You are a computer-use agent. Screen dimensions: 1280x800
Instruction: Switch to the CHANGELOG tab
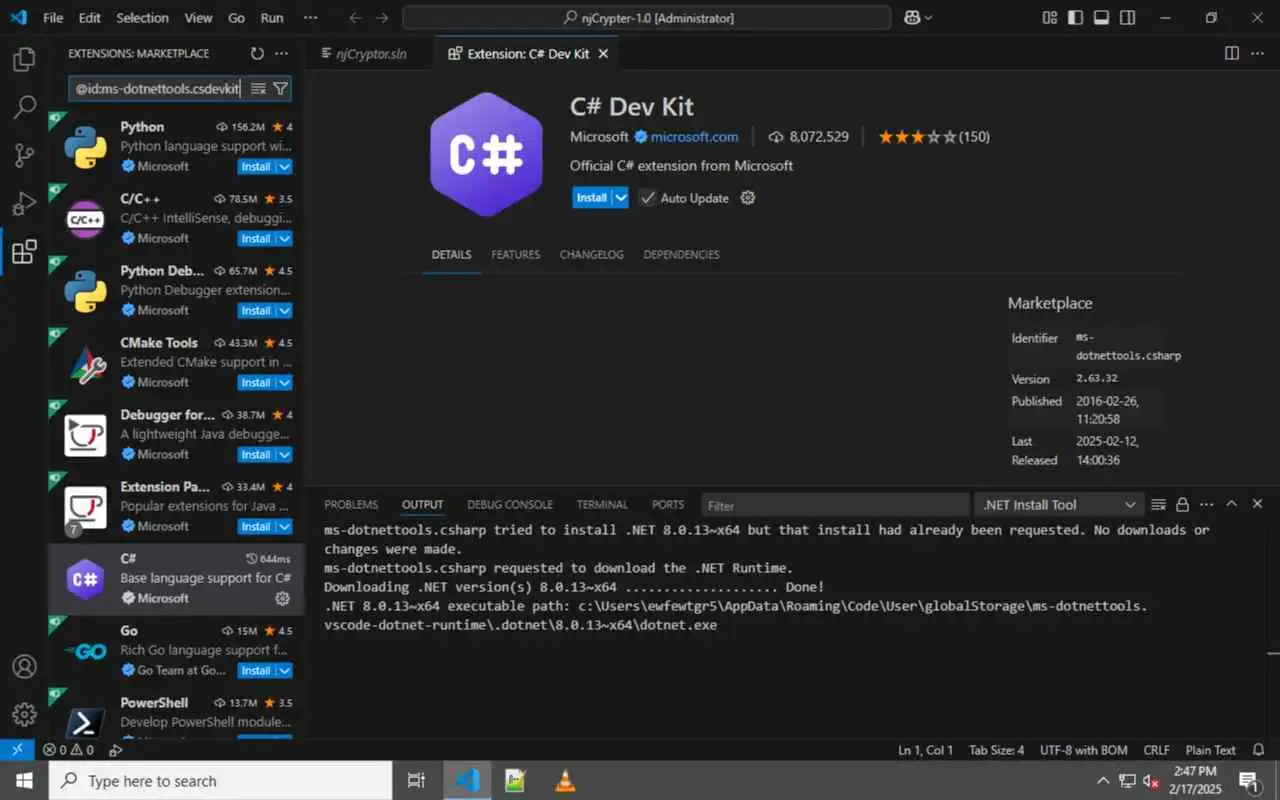[592, 255]
